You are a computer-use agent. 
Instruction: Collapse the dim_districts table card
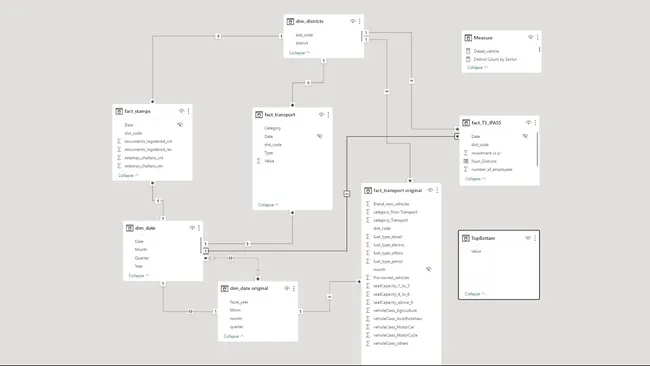coord(299,53)
